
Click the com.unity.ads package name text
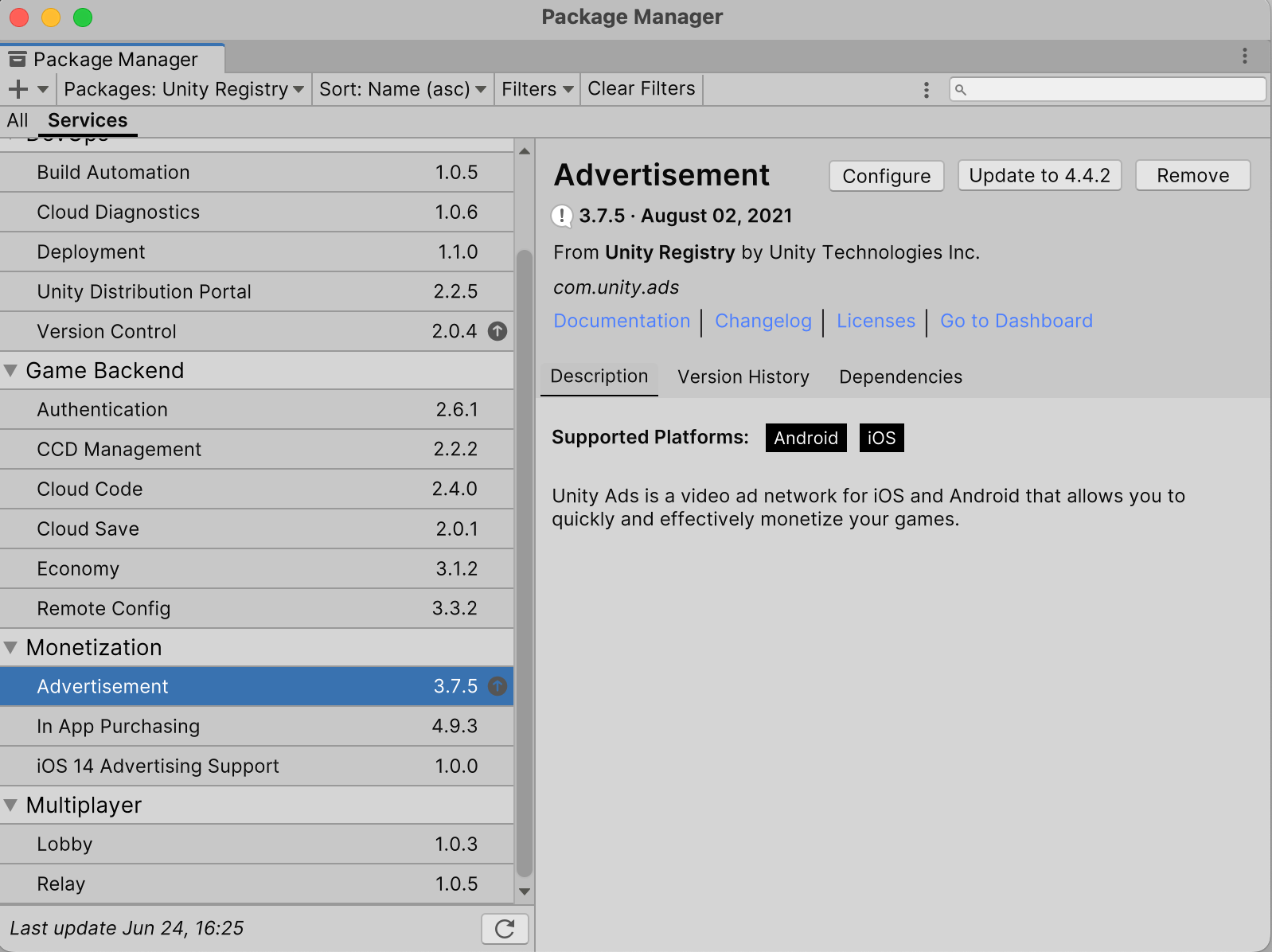click(x=616, y=287)
